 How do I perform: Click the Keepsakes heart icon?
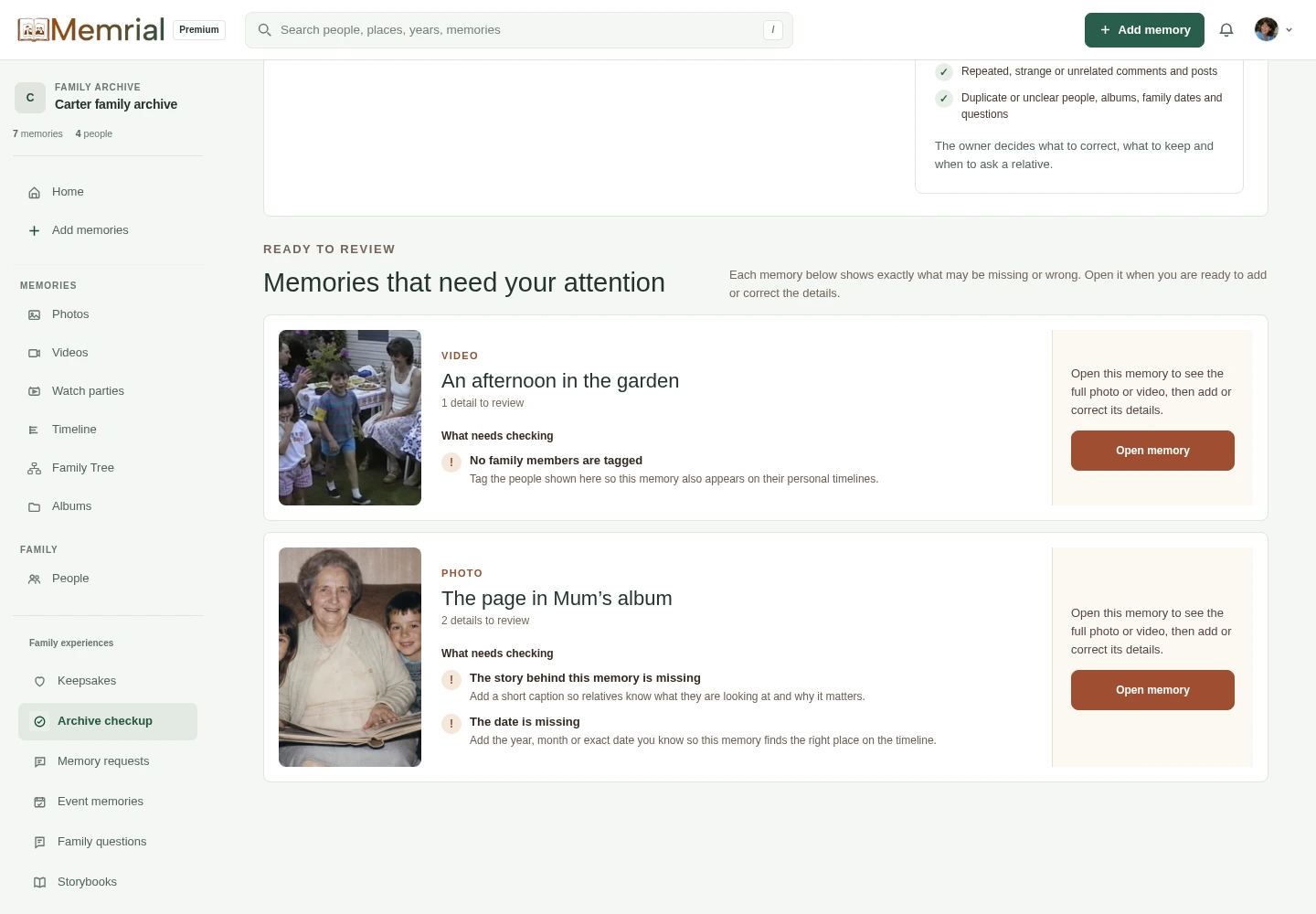[x=39, y=681]
